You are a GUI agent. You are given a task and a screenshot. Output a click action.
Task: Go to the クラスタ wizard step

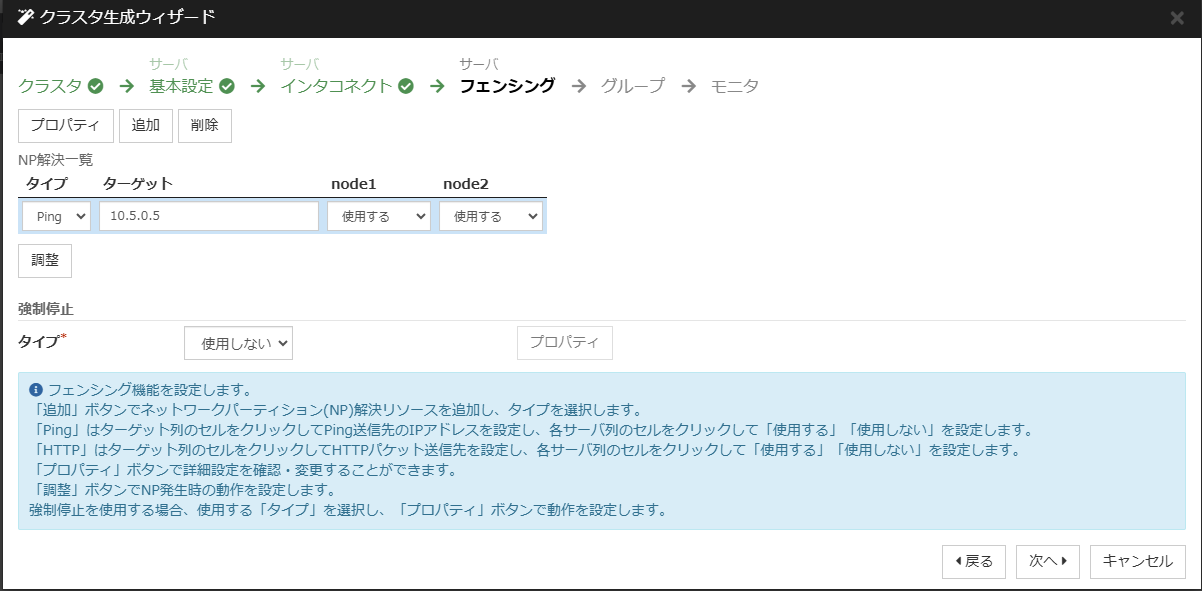tap(50, 86)
